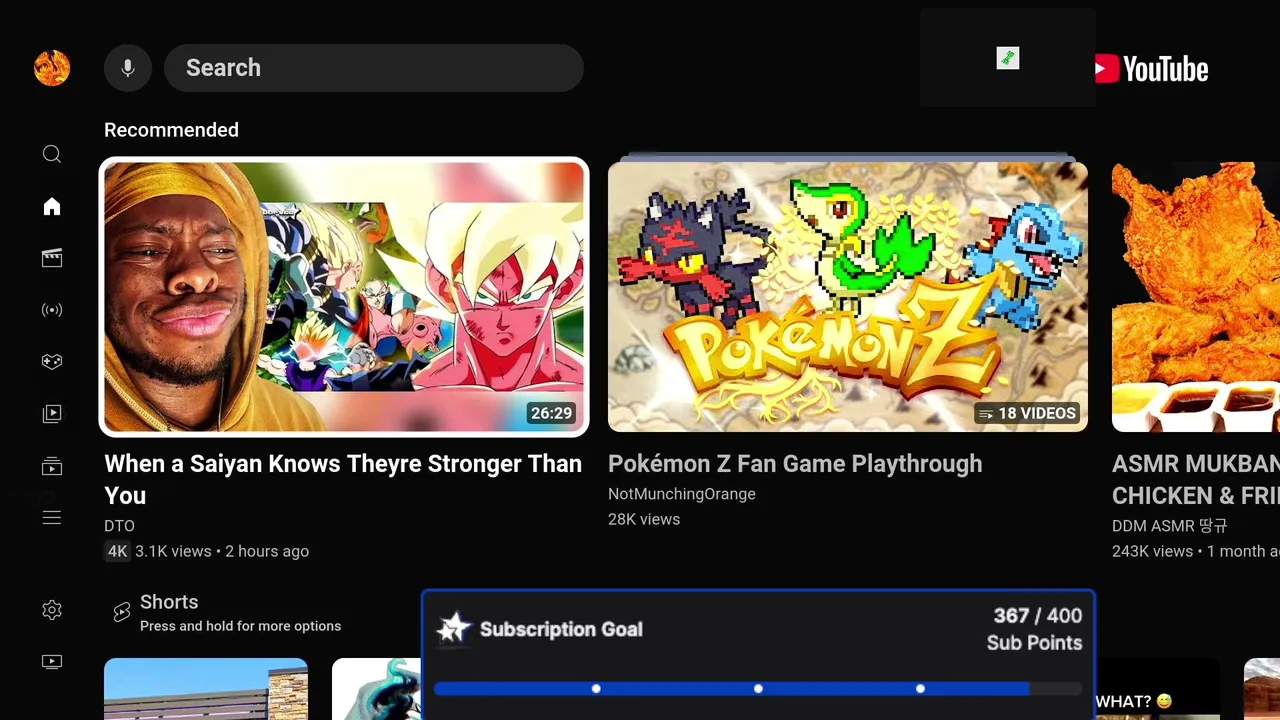The height and width of the screenshot is (720, 1280).
Task: Open the Pokémon Z playlist thumbnail
Action: click(848, 297)
